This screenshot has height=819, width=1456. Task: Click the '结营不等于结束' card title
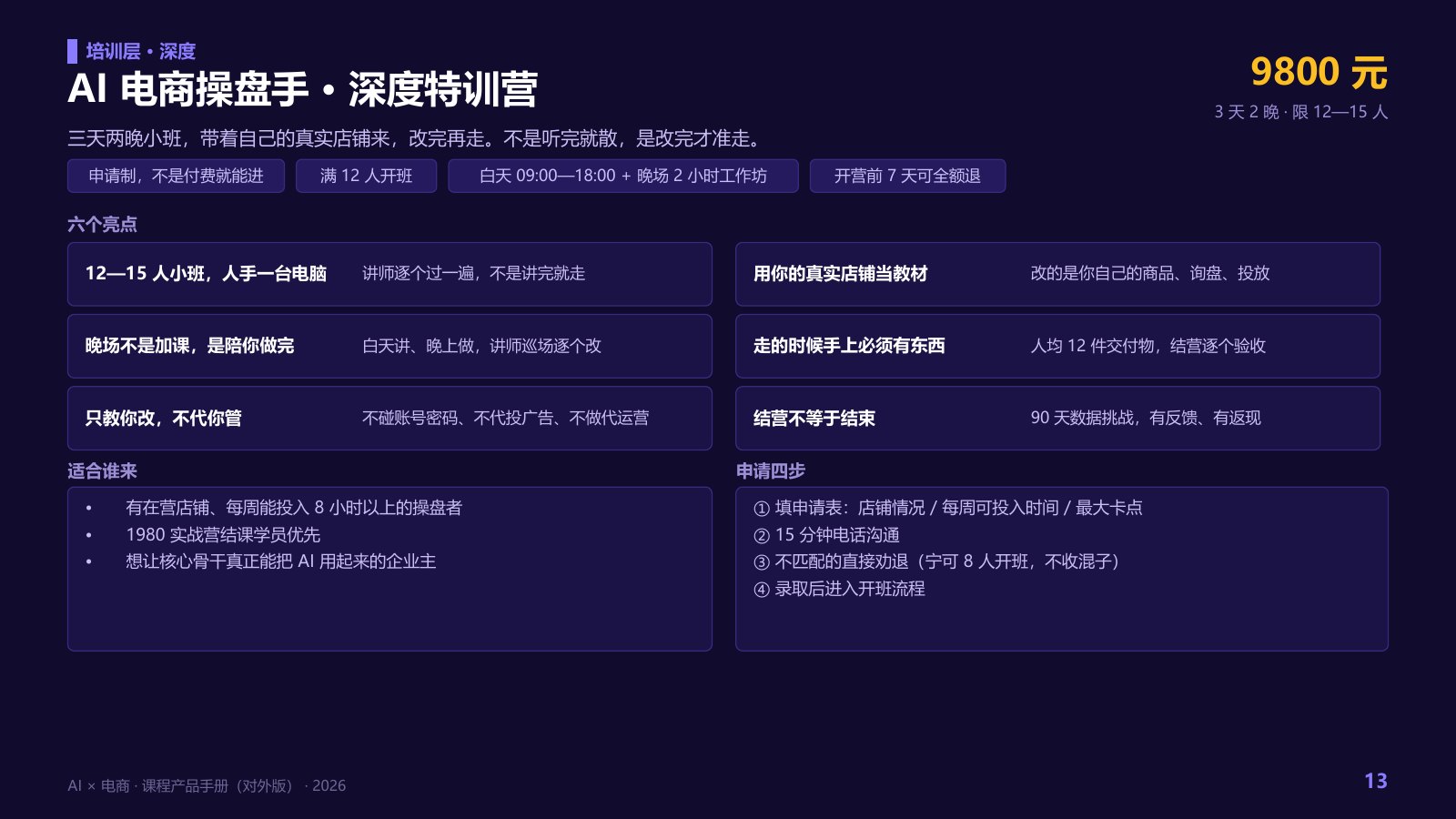814,418
